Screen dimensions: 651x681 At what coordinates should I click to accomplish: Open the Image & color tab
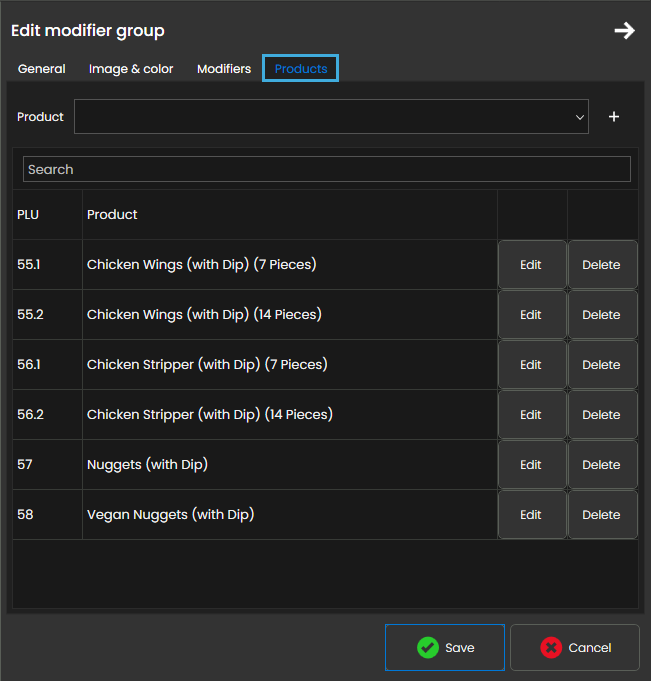(131, 69)
